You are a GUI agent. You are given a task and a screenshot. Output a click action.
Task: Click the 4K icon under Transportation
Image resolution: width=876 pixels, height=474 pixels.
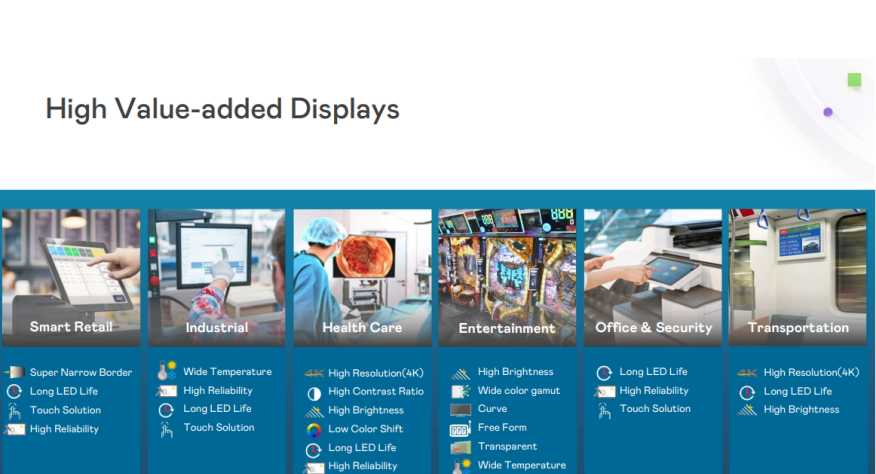coord(747,372)
